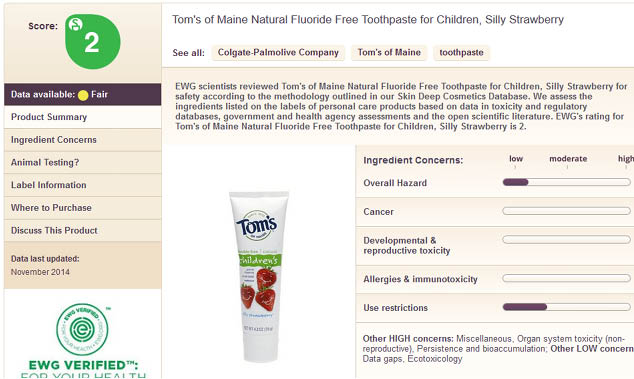Select Animal Testing? in the sidebar
634x379 pixels.
tap(82, 163)
